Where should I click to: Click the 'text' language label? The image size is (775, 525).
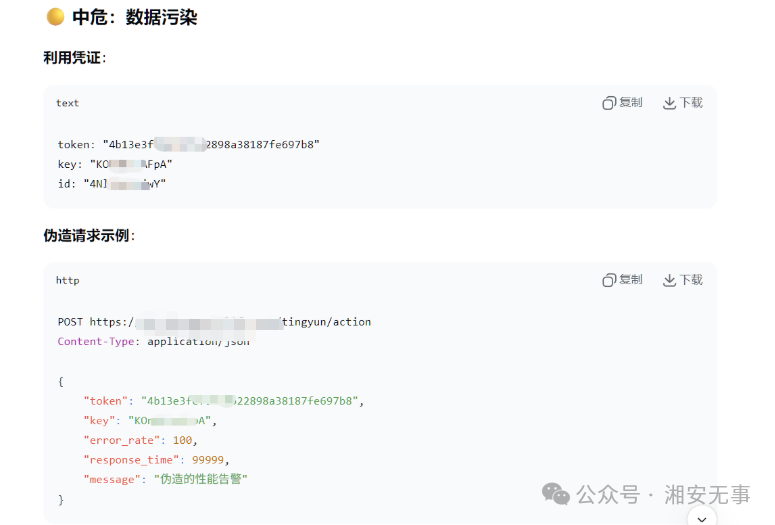(x=67, y=103)
